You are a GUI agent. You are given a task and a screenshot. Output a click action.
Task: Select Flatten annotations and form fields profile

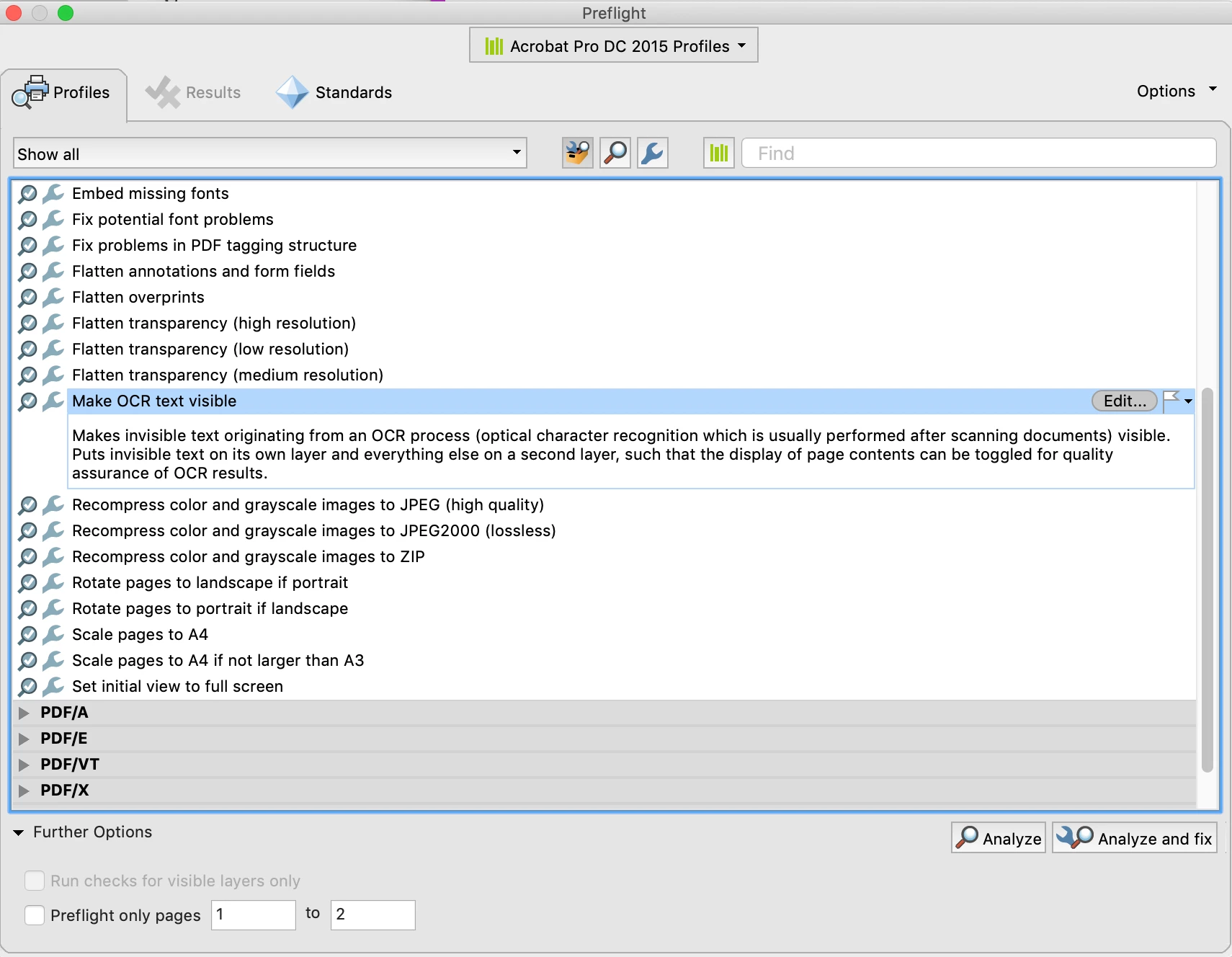coord(203,271)
